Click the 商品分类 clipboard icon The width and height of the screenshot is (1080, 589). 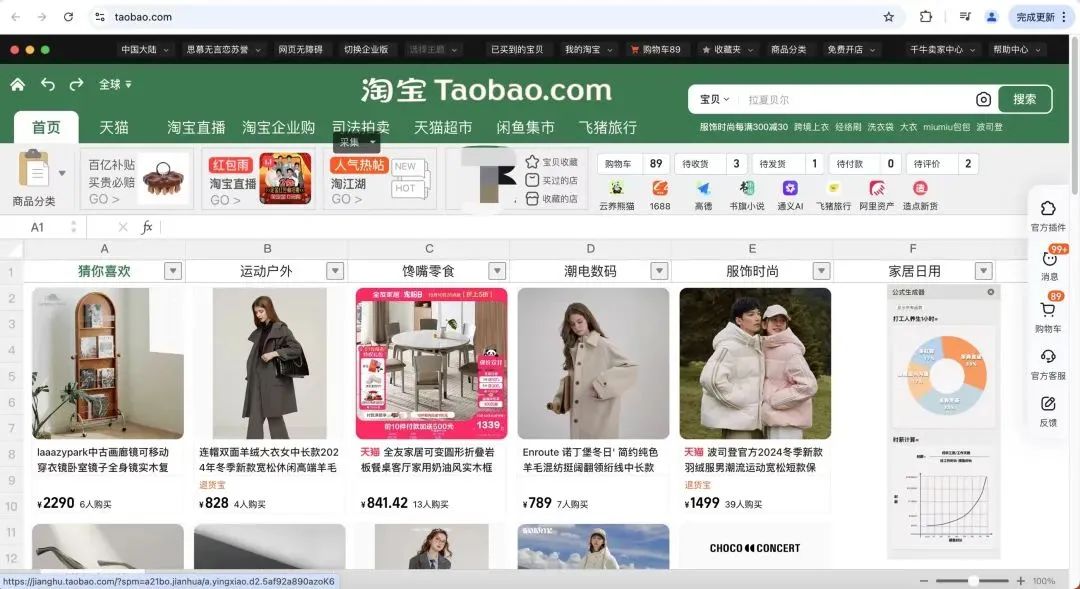point(34,168)
